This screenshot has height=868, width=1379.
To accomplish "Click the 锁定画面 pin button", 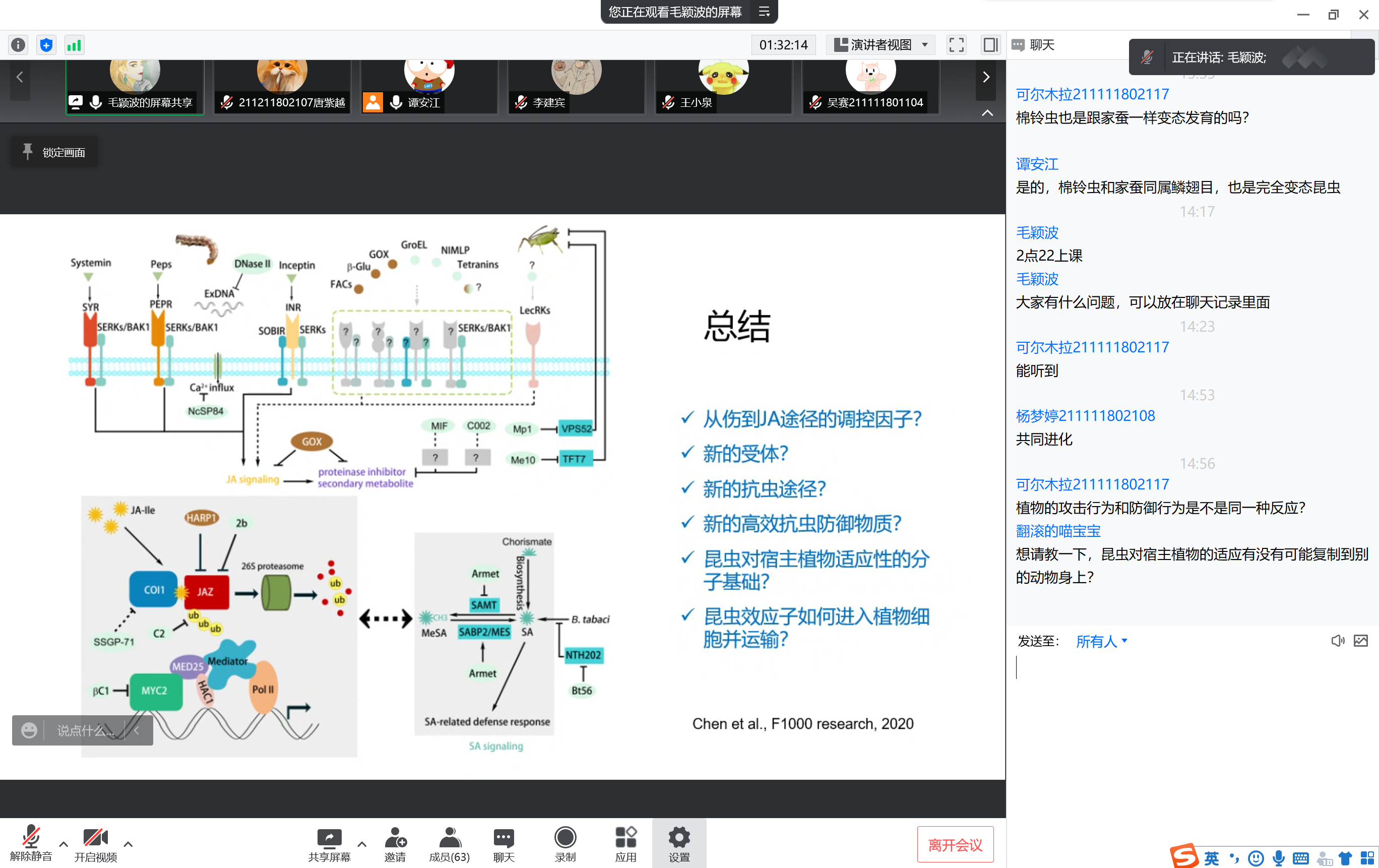I will (54, 152).
